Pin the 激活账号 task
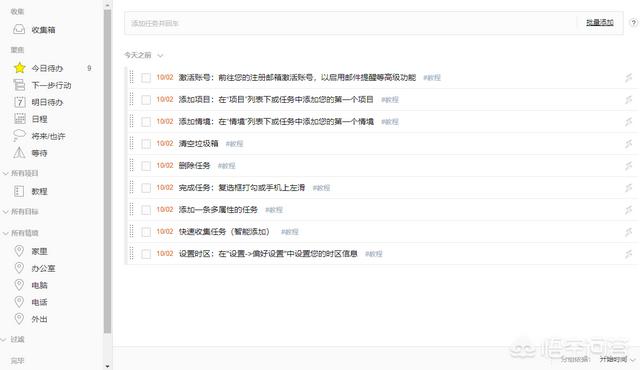The image size is (640, 370). click(x=629, y=78)
